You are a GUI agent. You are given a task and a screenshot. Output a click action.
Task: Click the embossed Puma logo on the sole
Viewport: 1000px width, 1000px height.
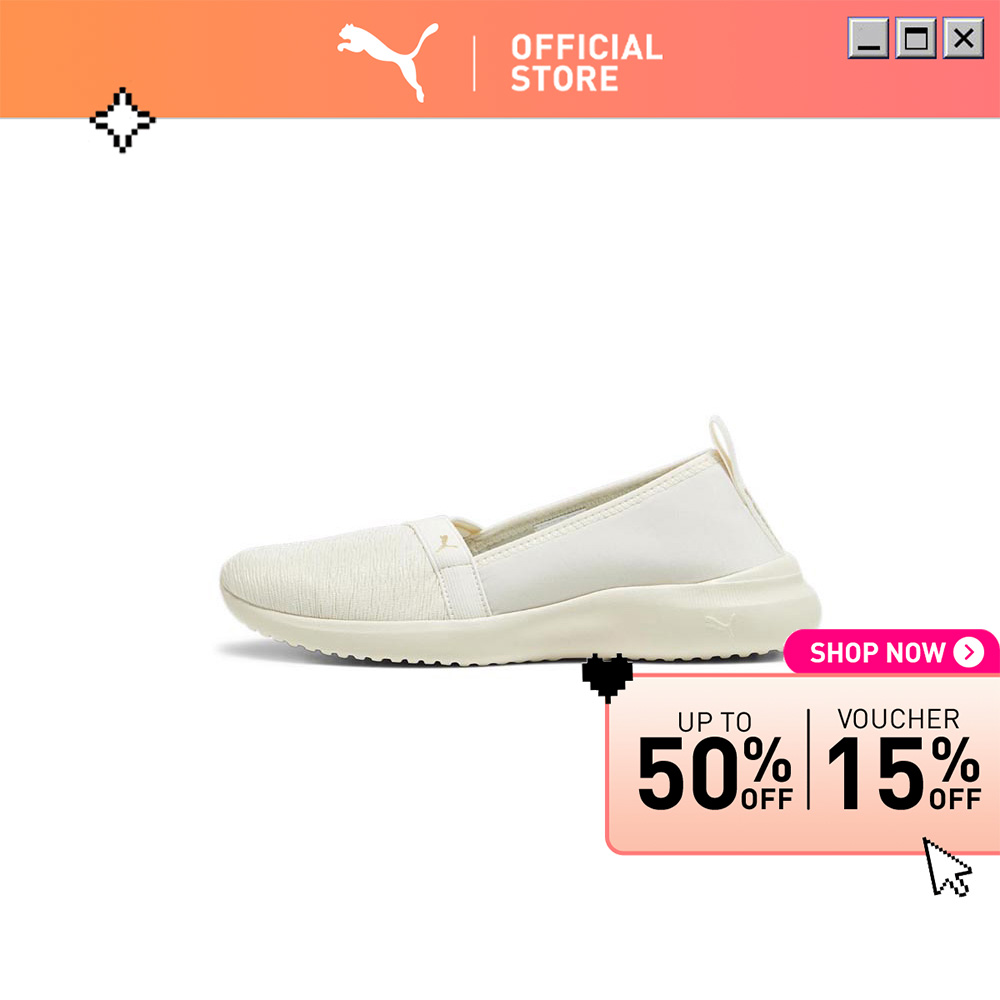point(720,623)
